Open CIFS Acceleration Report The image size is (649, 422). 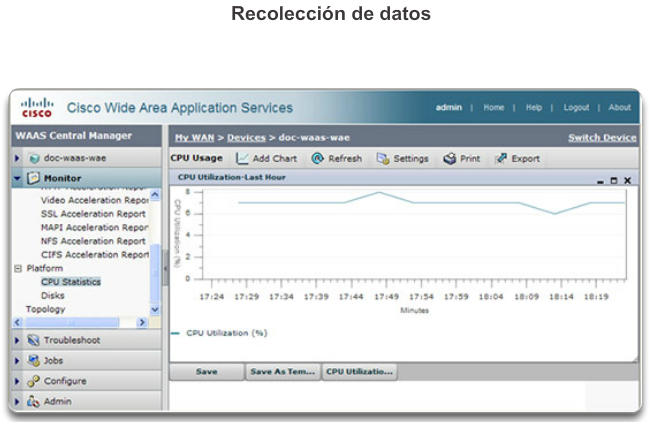95,255
